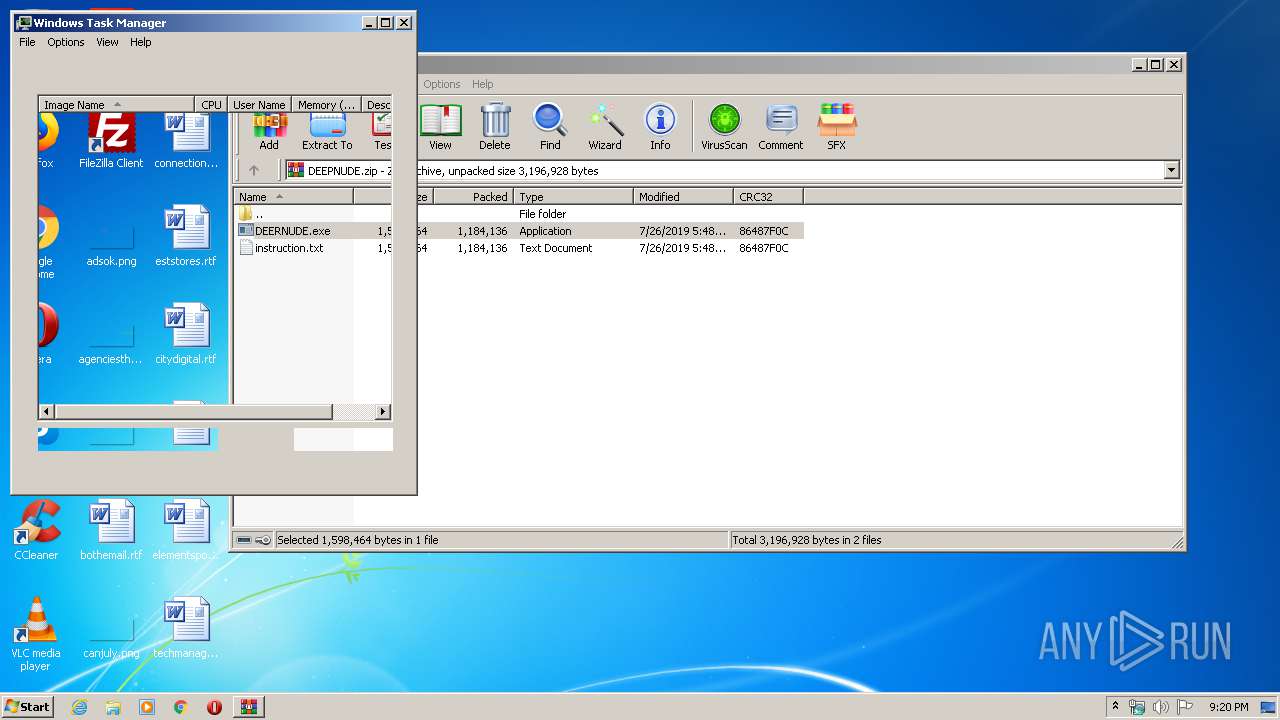1280x720 pixels.
Task: Open Help menu in WinRAR
Action: click(x=483, y=84)
